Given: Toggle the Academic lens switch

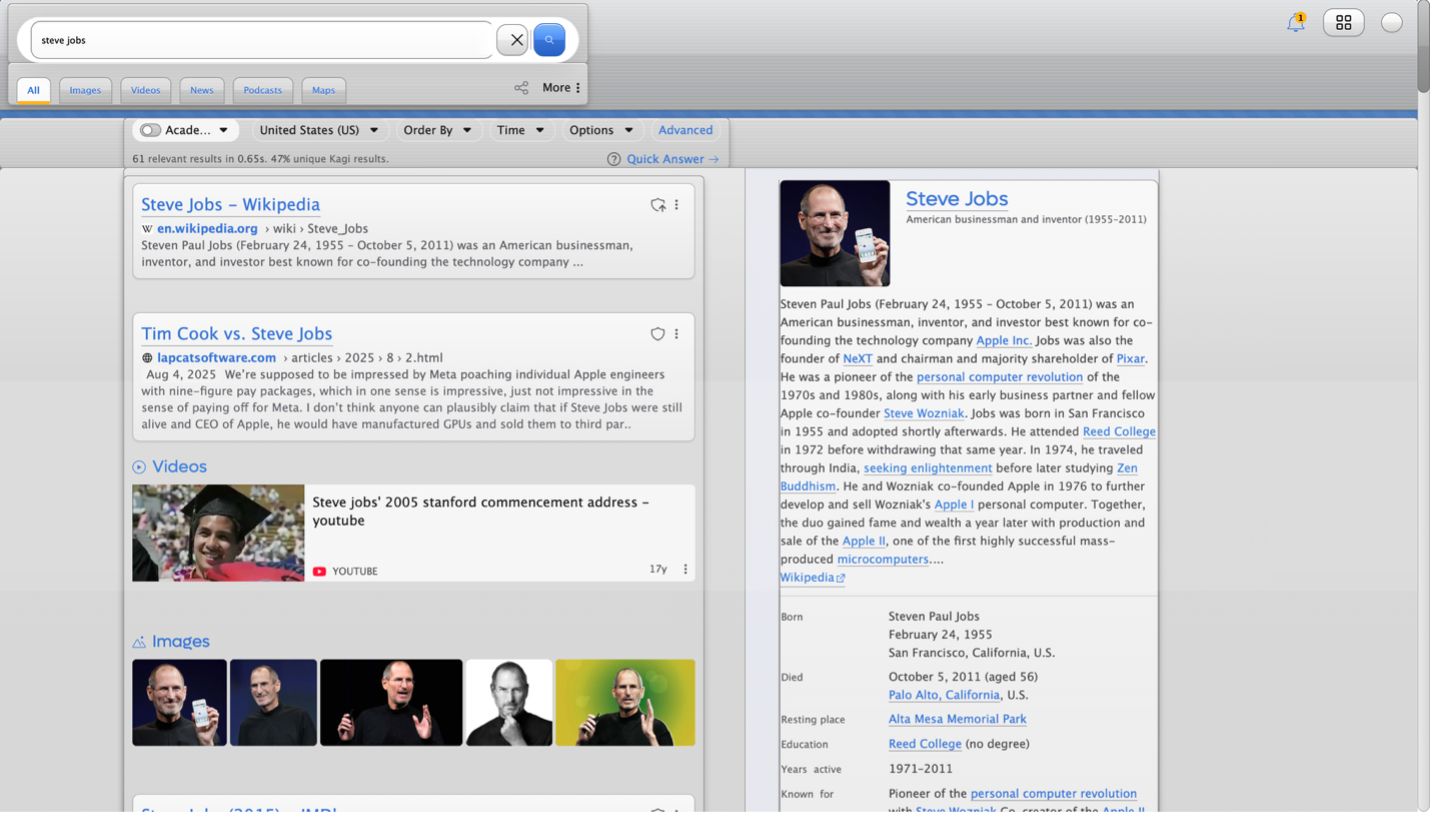Looking at the screenshot, I should pos(151,130).
